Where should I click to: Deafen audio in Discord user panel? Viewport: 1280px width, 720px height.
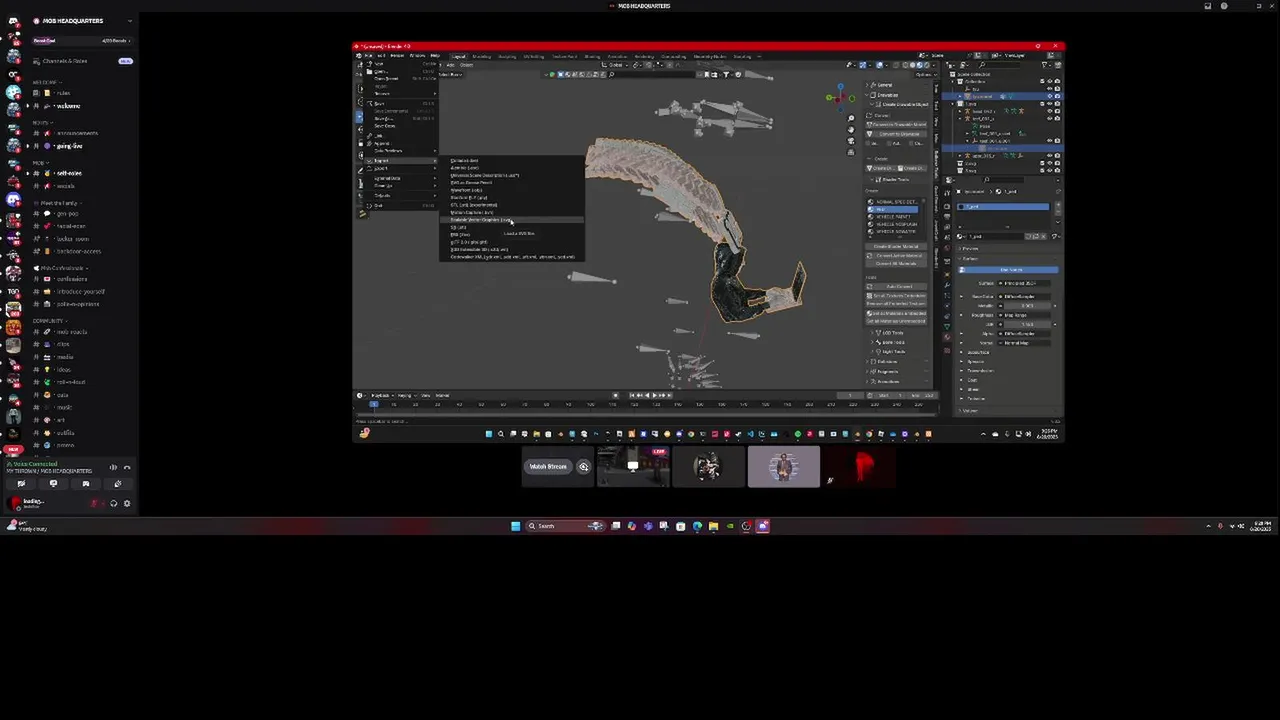click(113, 503)
